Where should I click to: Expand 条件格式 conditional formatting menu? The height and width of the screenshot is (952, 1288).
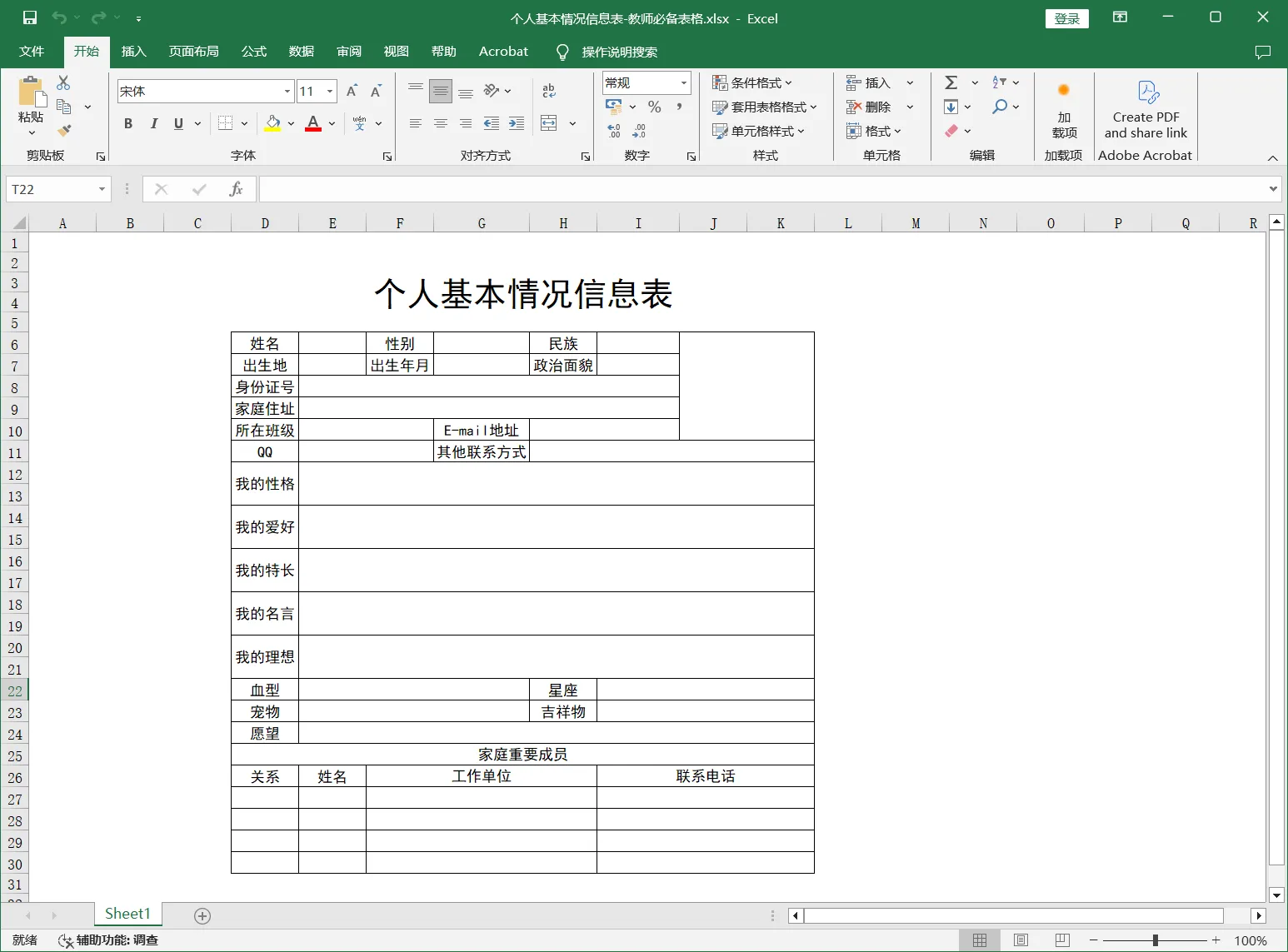pos(752,82)
